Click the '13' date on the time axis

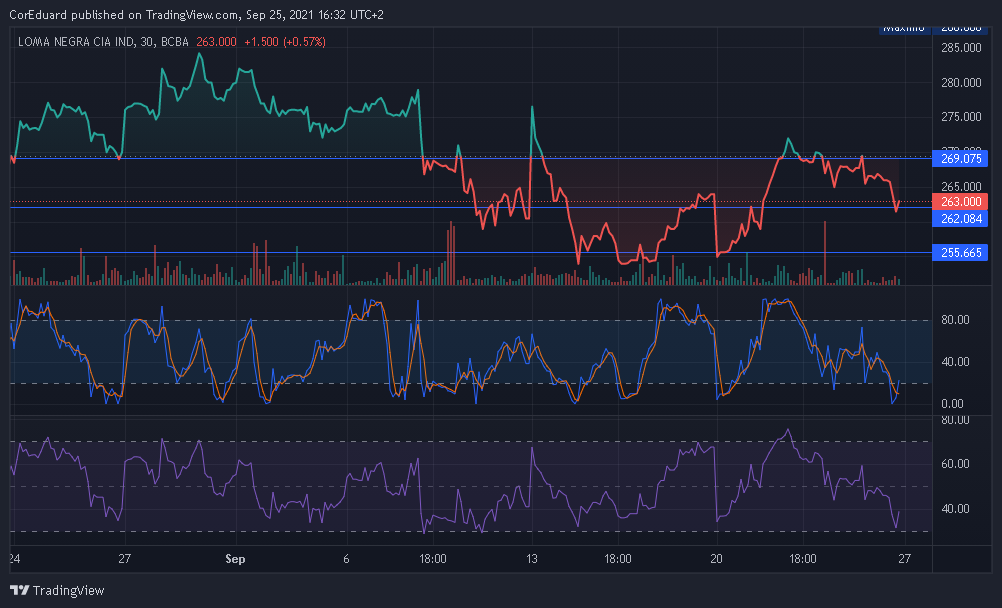(x=532, y=558)
